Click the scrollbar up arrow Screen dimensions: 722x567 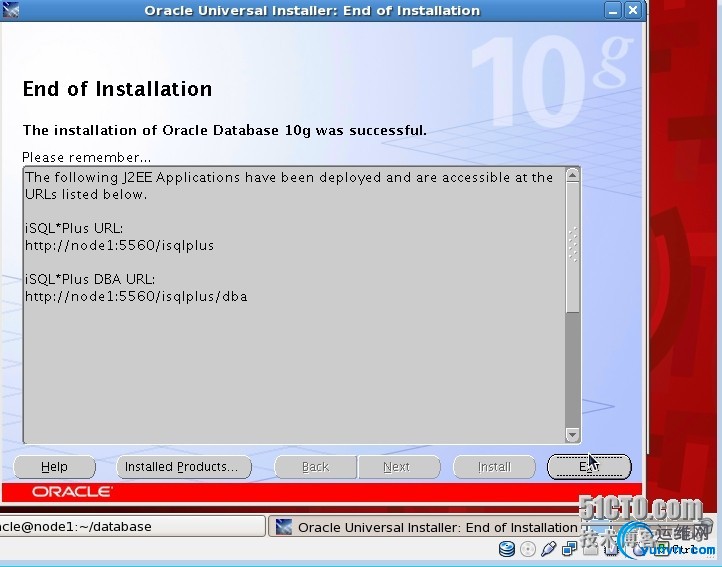point(572,175)
